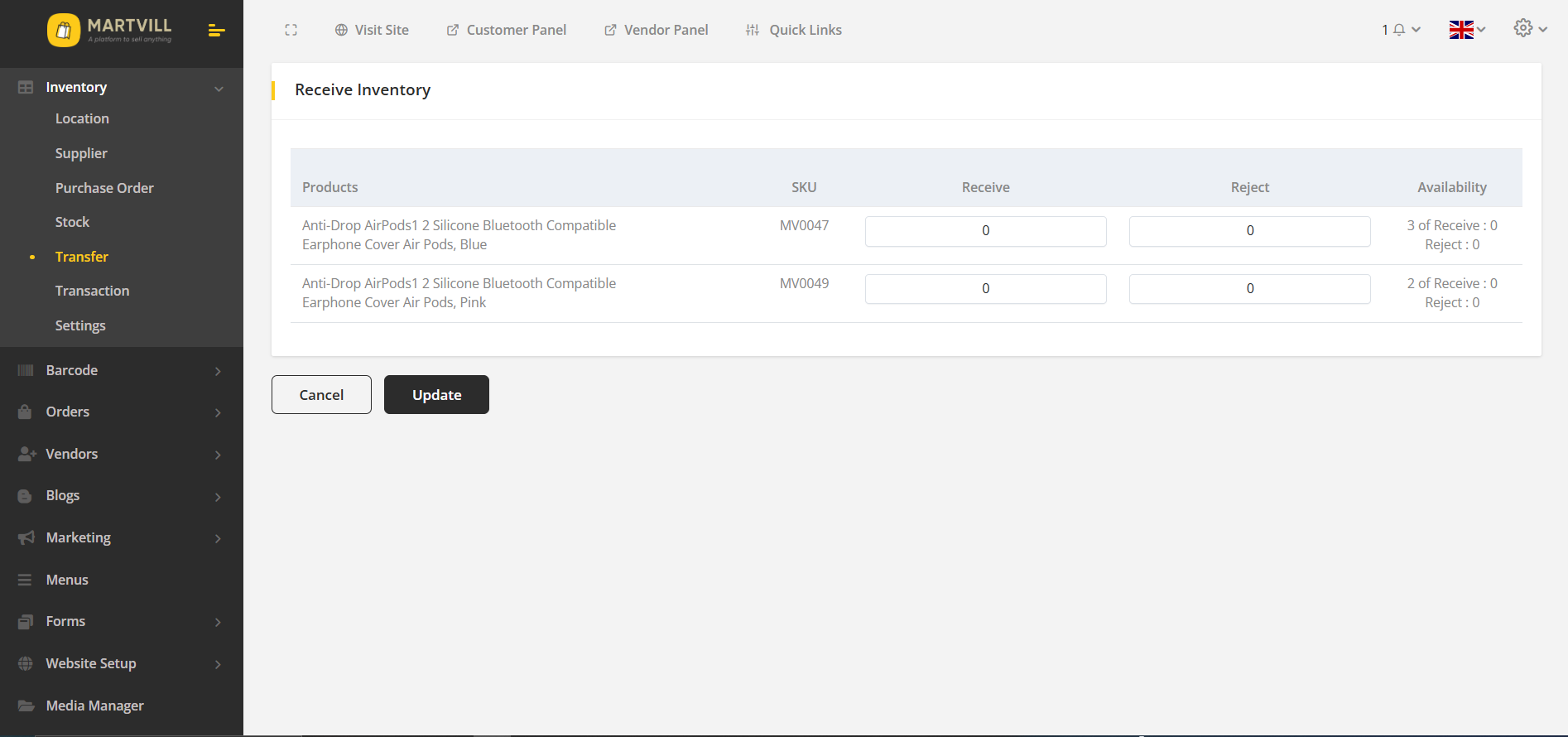Viewport: 1568px width, 737px height.
Task: Expand the Website Setup menu
Action: tap(218, 664)
